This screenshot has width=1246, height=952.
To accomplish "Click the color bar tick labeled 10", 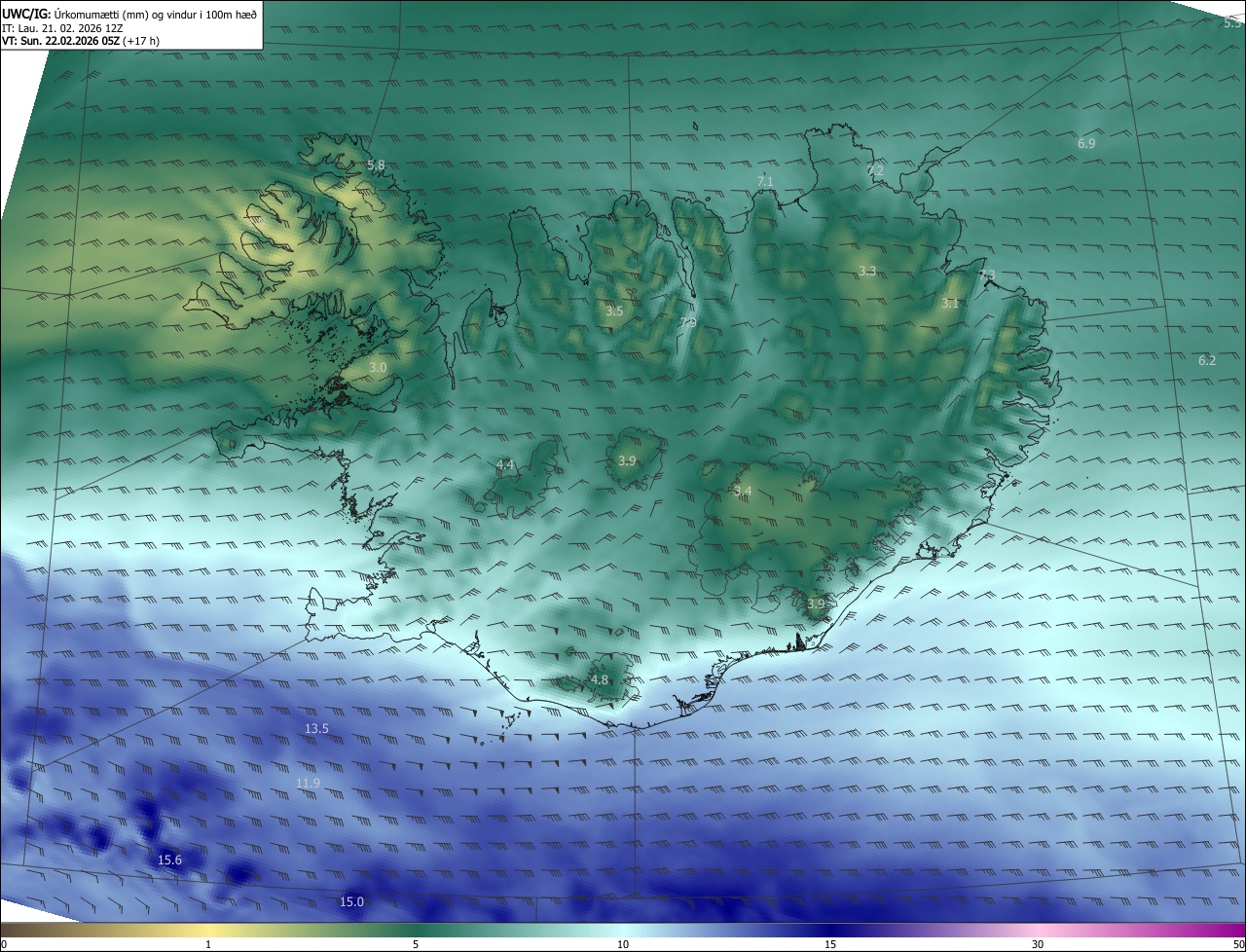I will coord(623,944).
